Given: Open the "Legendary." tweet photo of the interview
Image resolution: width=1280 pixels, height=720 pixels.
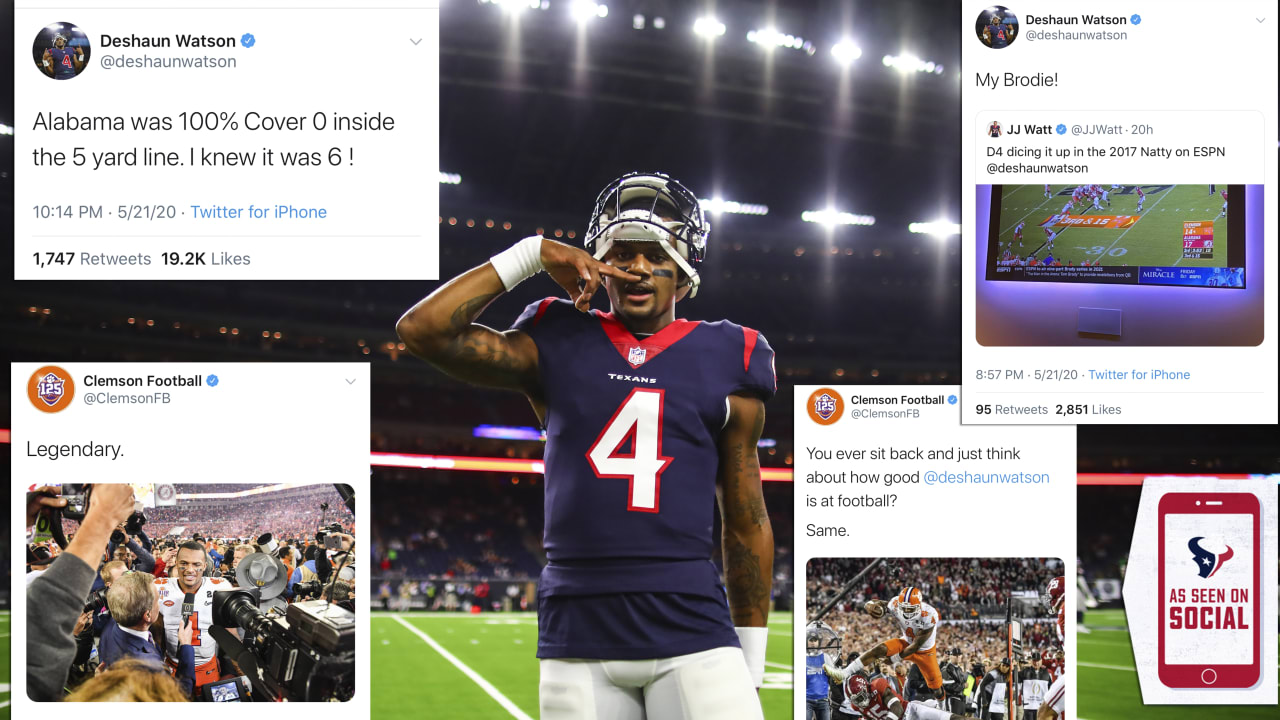Looking at the screenshot, I should (x=190, y=592).
